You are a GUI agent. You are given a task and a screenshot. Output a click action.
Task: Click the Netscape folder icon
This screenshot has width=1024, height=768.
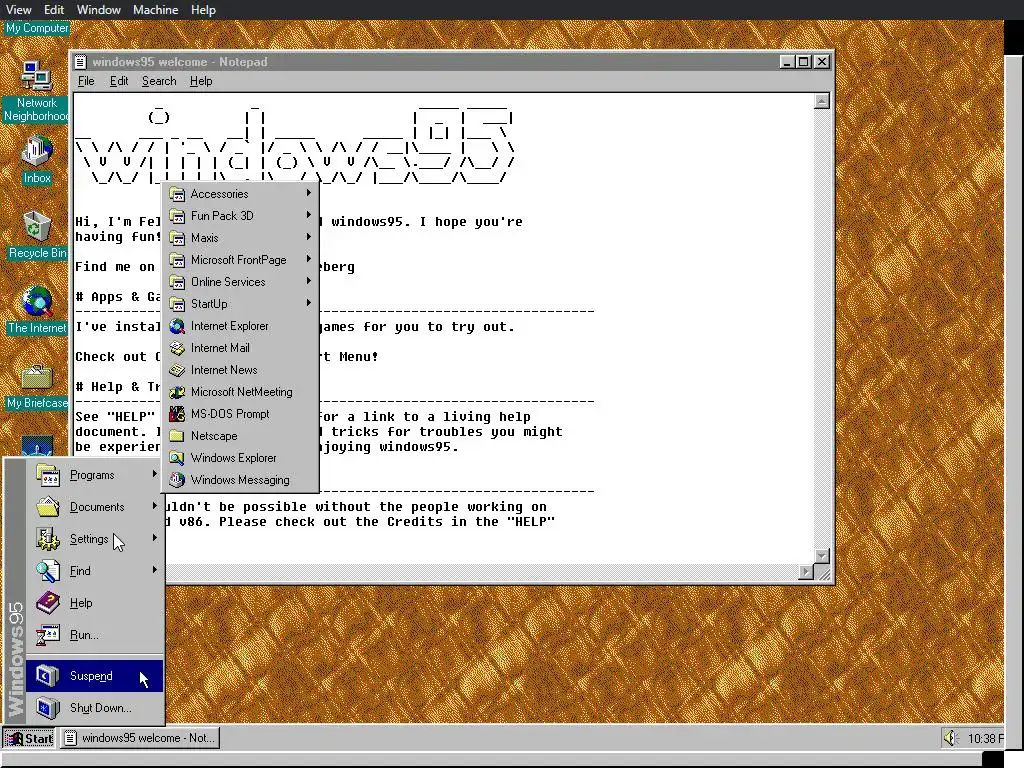(177, 436)
